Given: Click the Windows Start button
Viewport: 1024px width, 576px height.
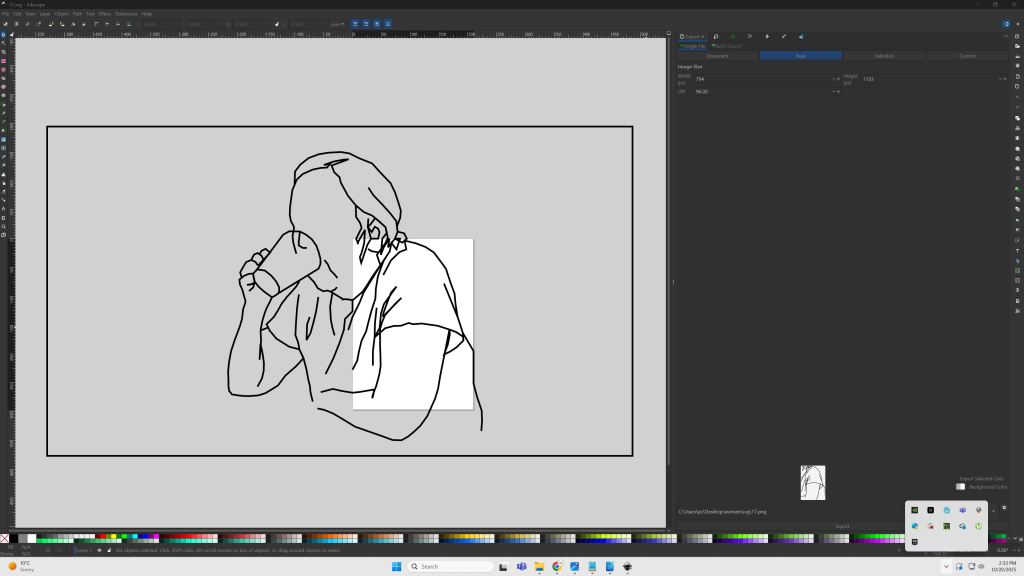Looking at the screenshot, I should tap(397, 566).
